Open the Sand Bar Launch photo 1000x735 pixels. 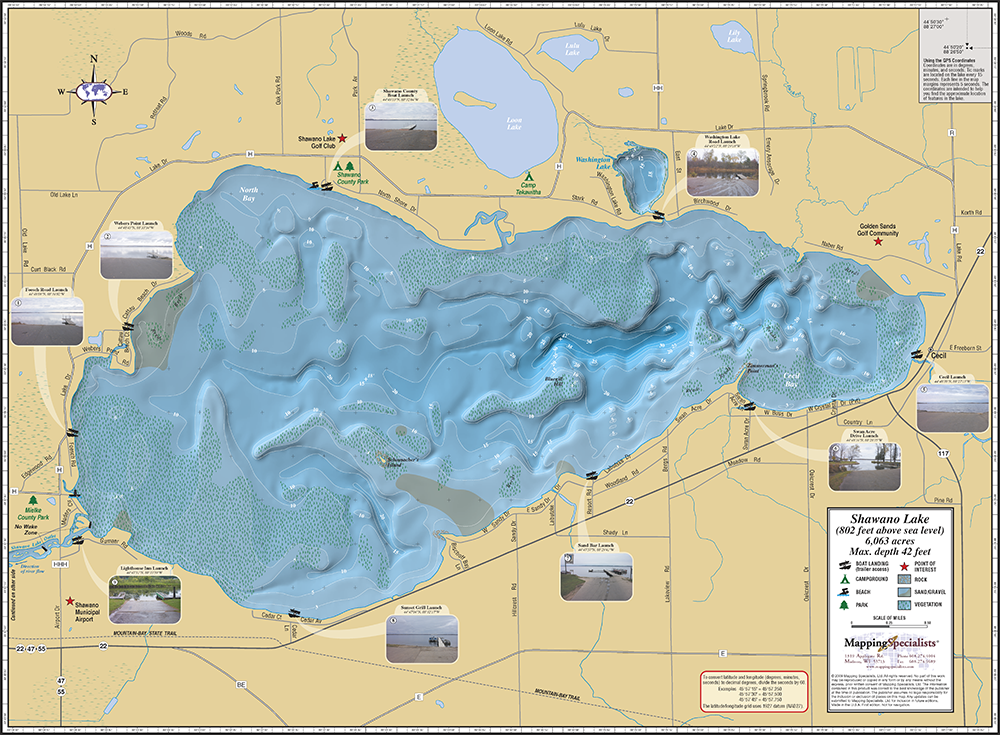coord(596,577)
